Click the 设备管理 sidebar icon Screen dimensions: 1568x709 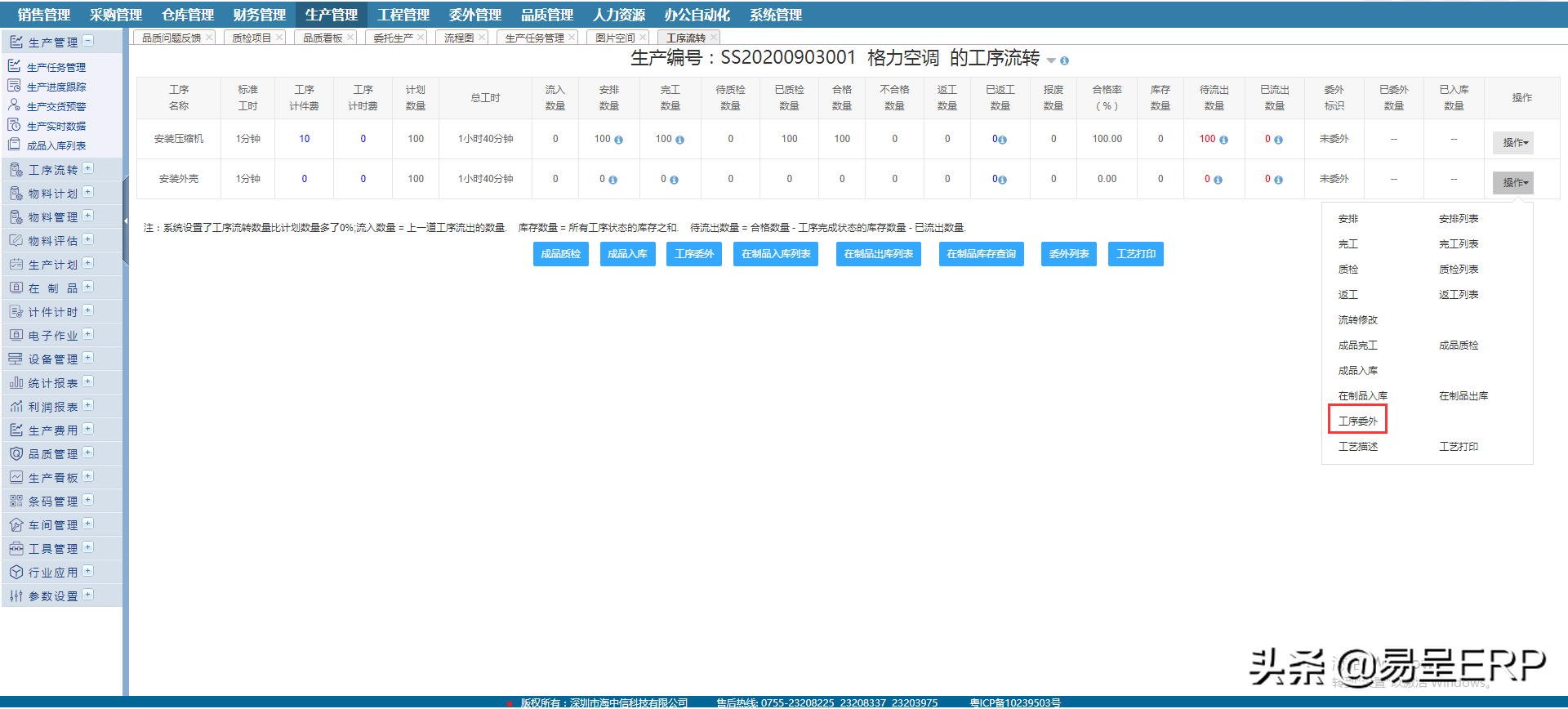(16, 359)
